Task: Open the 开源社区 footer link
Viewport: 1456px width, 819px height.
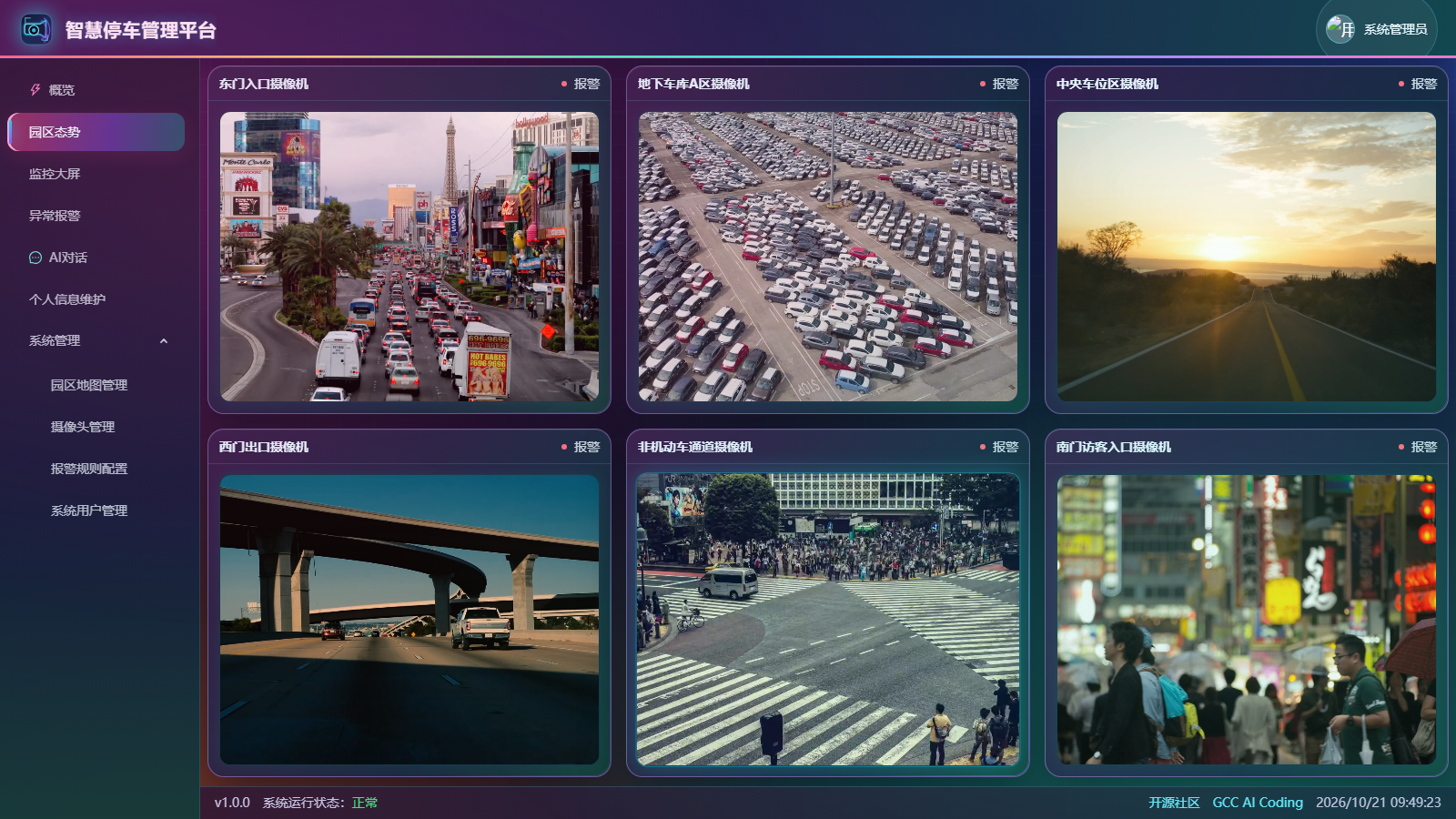Action: 1174,803
